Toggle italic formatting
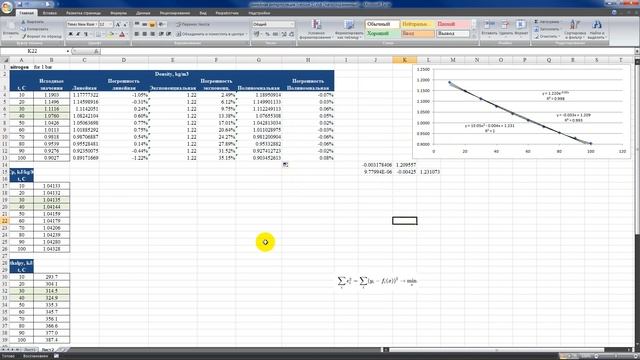 [x=78, y=34]
